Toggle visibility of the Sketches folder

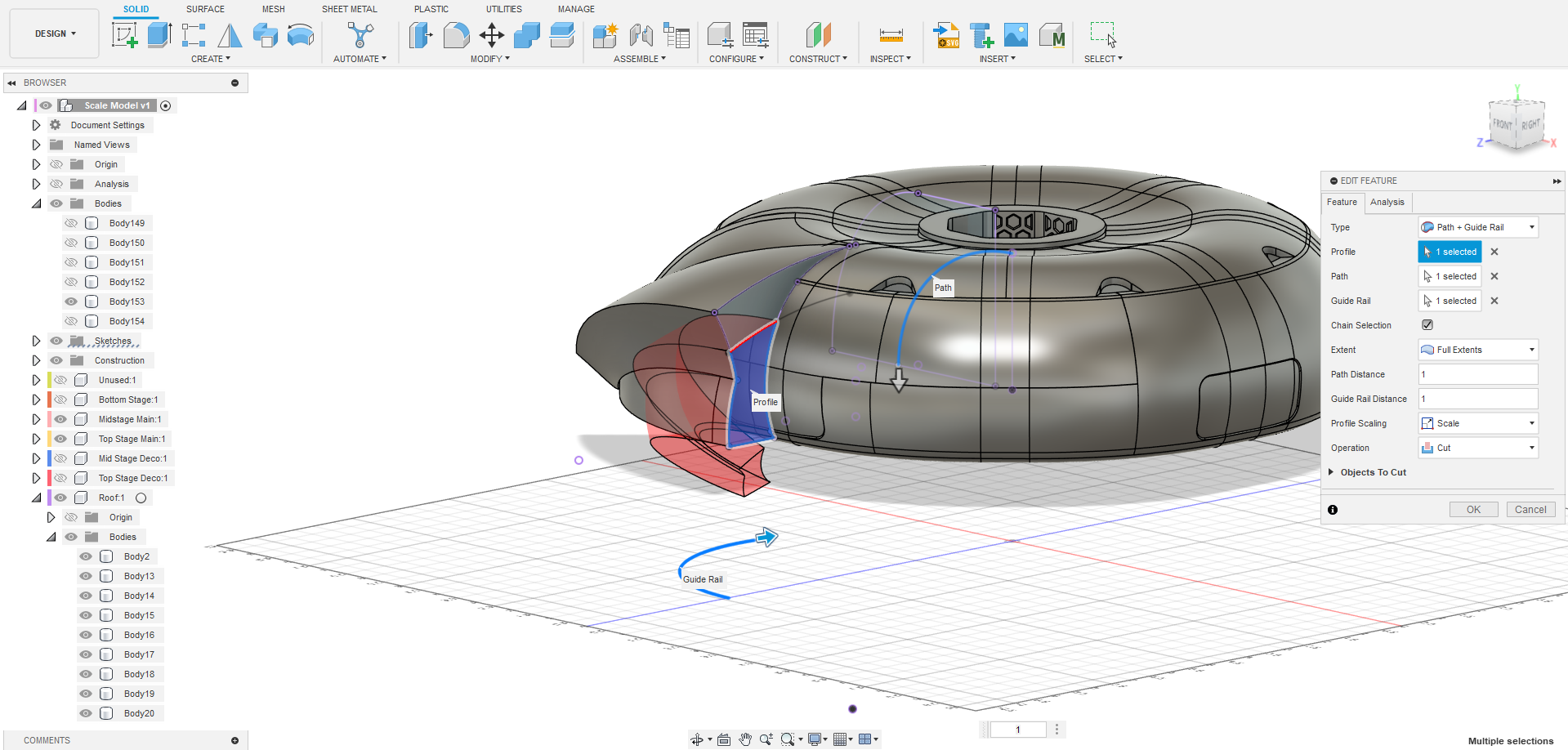click(56, 341)
